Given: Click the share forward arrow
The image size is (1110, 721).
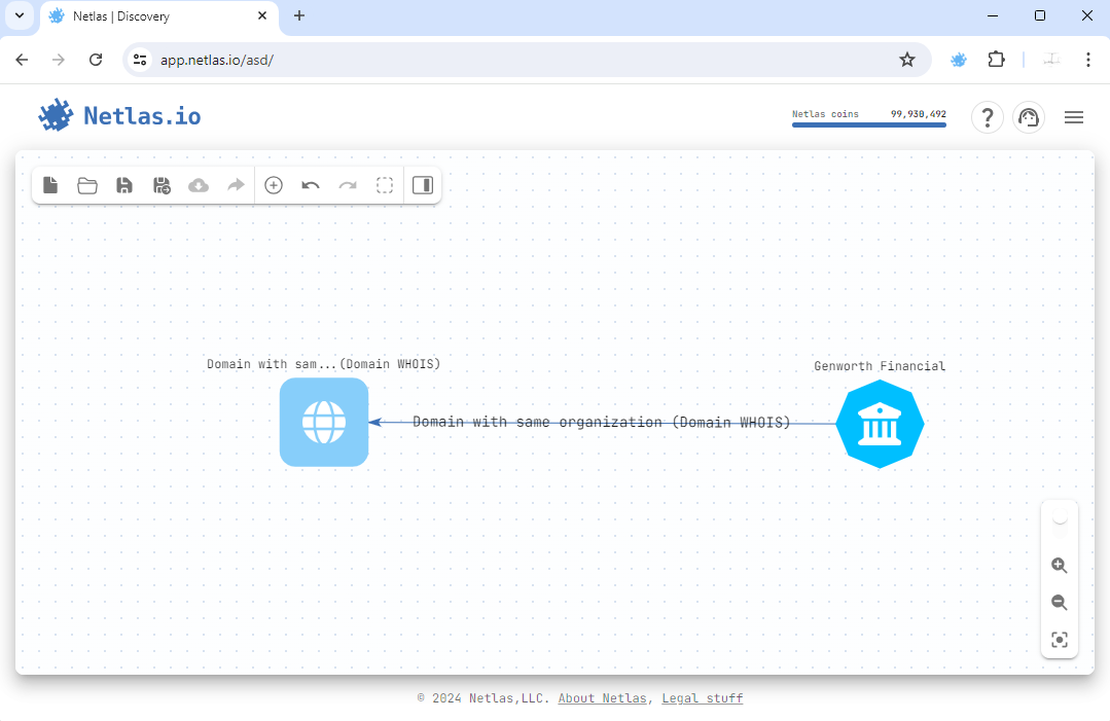Looking at the screenshot, I should [235, 185].
